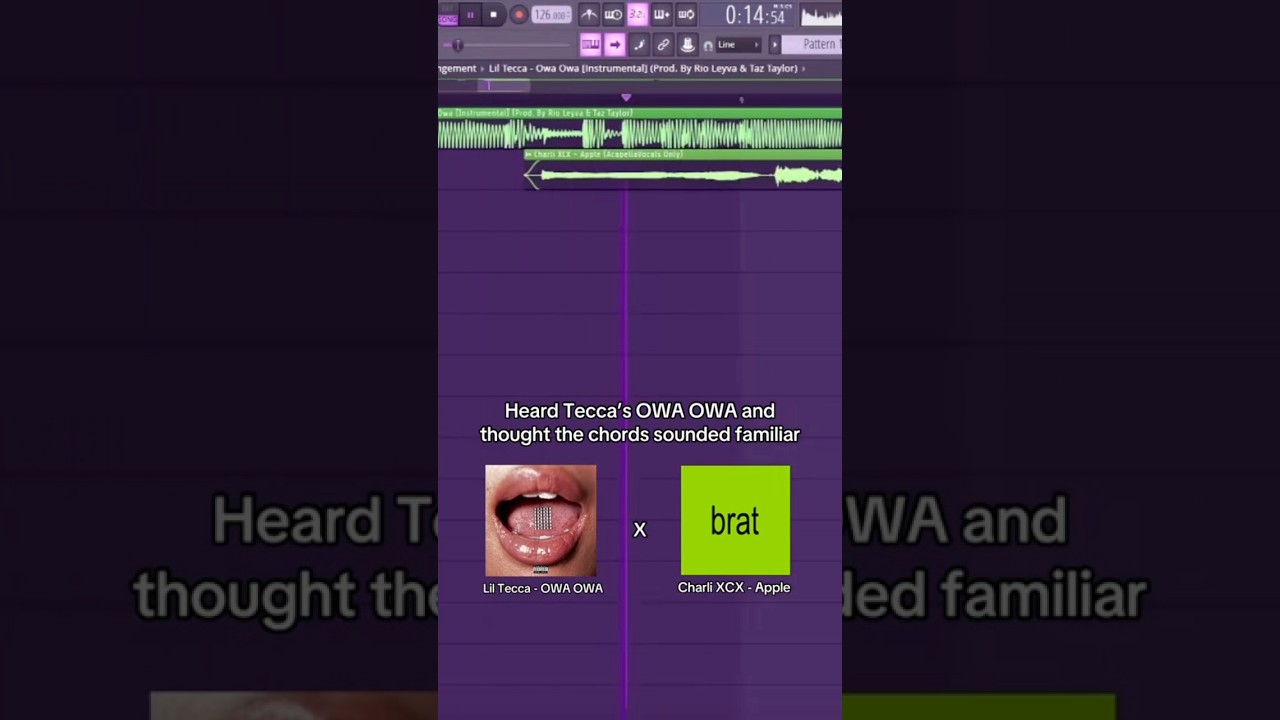The width and height of the screenshot is (1280, 720).
Task: Expand the arrow after the breadcrumb title
Action: pos(803,69)
